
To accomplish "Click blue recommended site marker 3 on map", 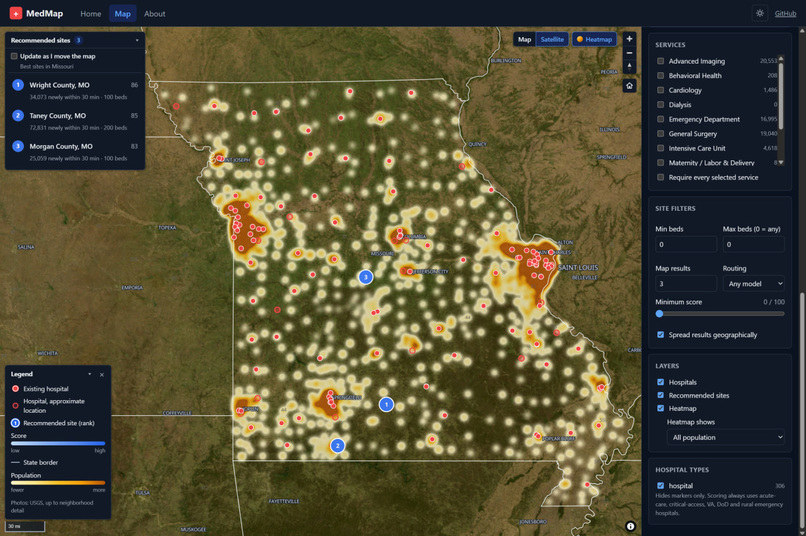I will tap(365, 277).
